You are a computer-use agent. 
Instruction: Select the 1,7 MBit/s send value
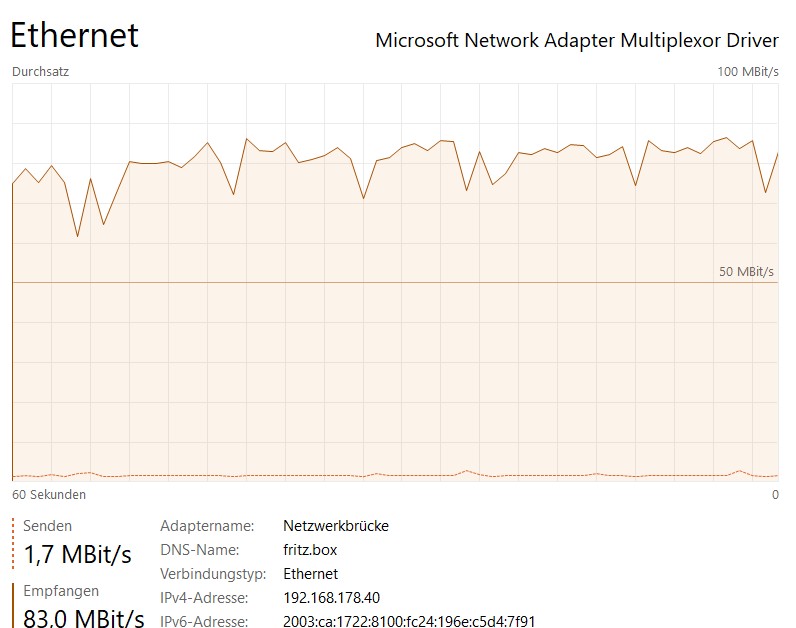click(x=78, y=554)
